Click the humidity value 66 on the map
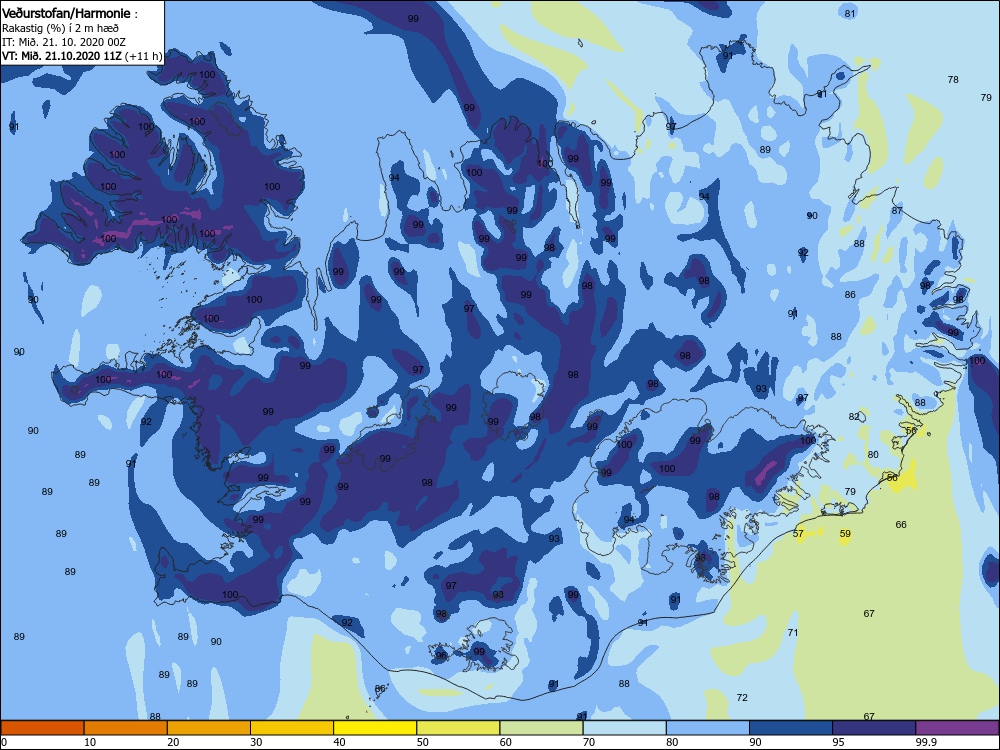Viewport: 1000px width, 750px height. (x=901, y=525)
